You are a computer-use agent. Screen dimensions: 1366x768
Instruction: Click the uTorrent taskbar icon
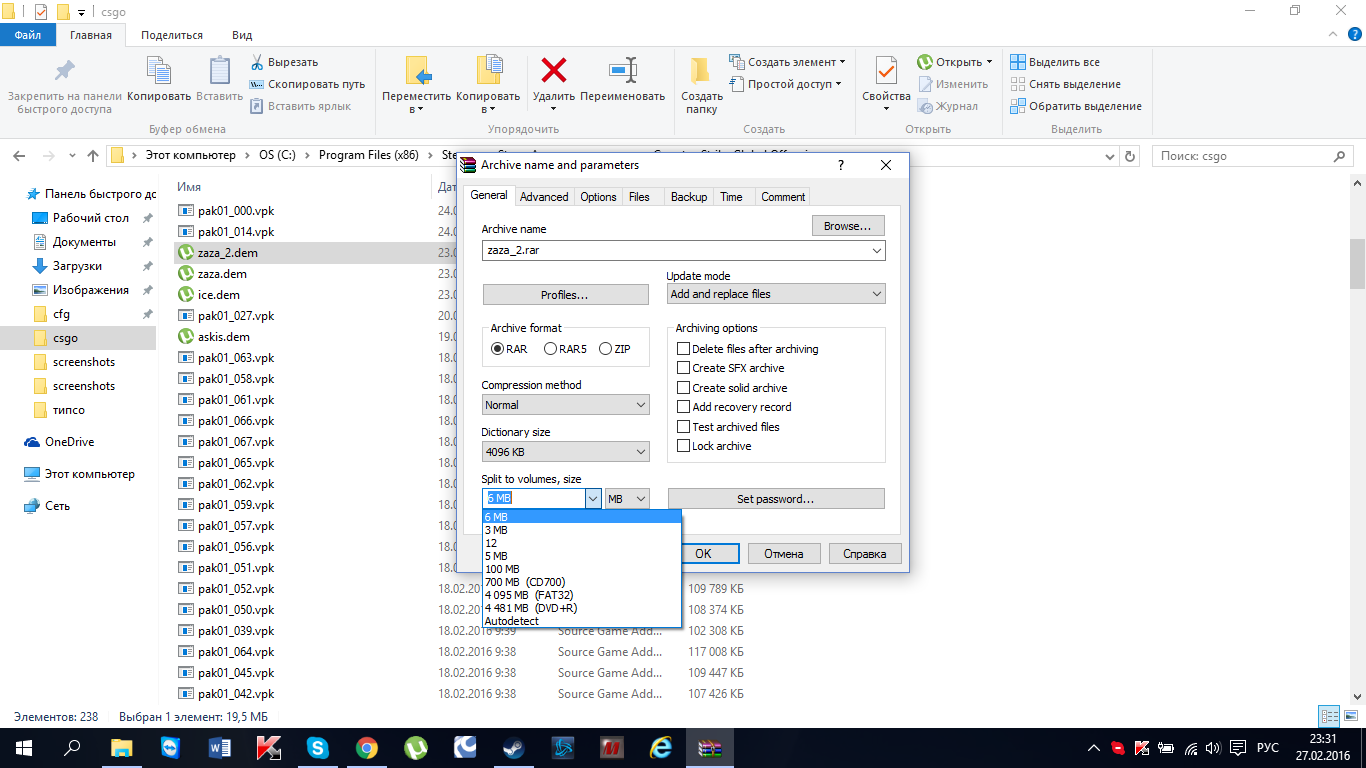tap(416, 747)
